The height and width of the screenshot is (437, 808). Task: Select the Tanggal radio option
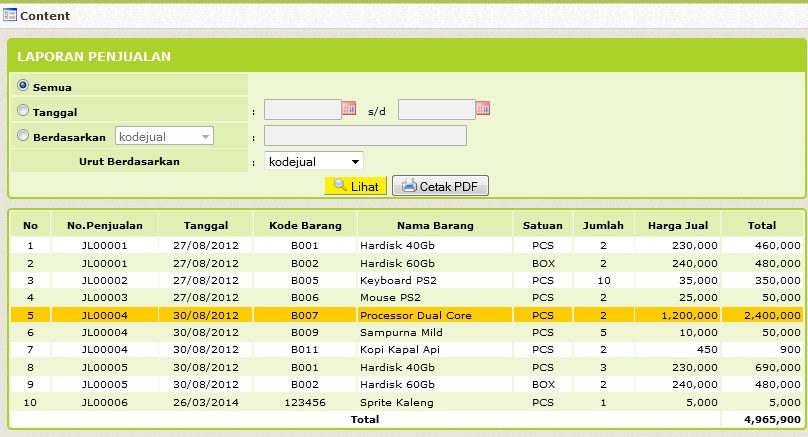click(23, 110)
